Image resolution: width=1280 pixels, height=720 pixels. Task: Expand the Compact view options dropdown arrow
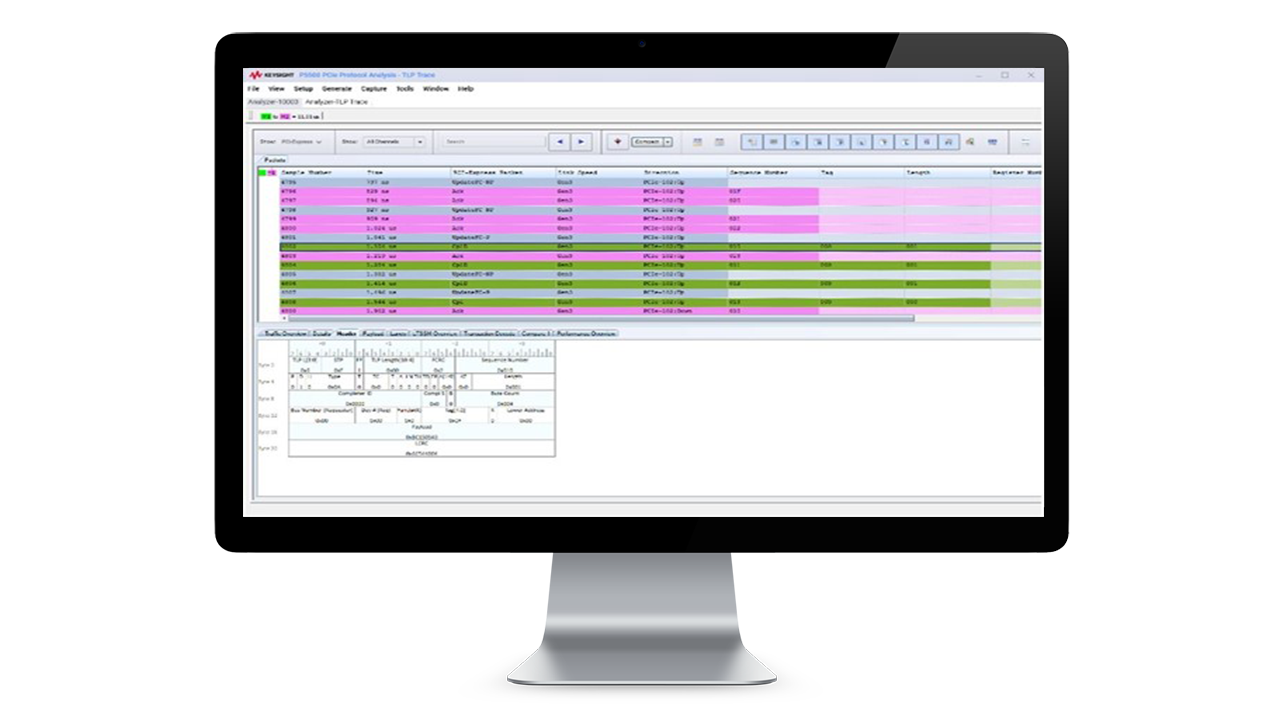[x=667, y=141]
